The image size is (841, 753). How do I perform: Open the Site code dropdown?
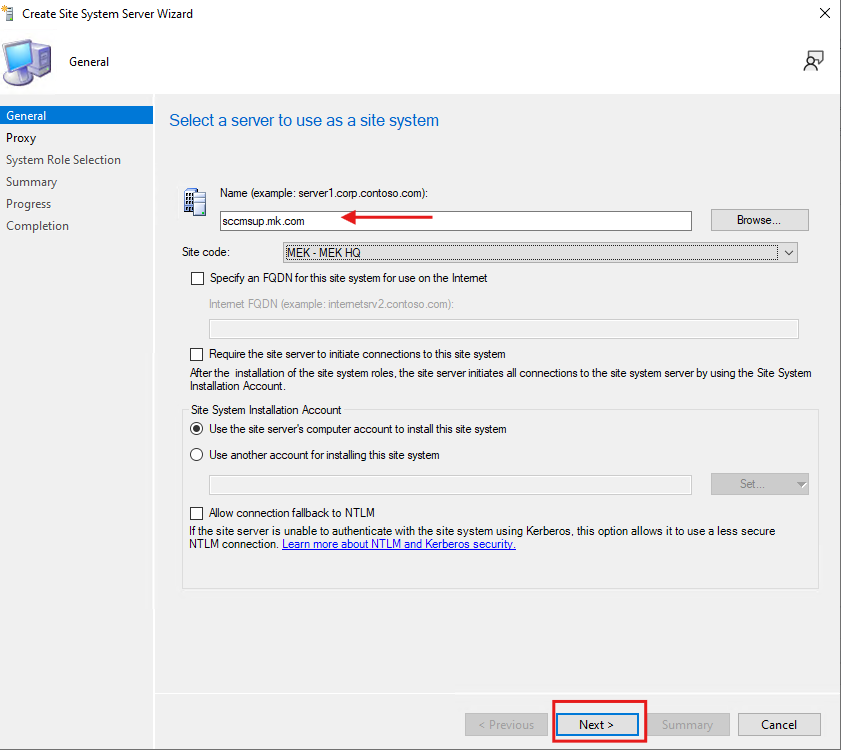(540, 253)
